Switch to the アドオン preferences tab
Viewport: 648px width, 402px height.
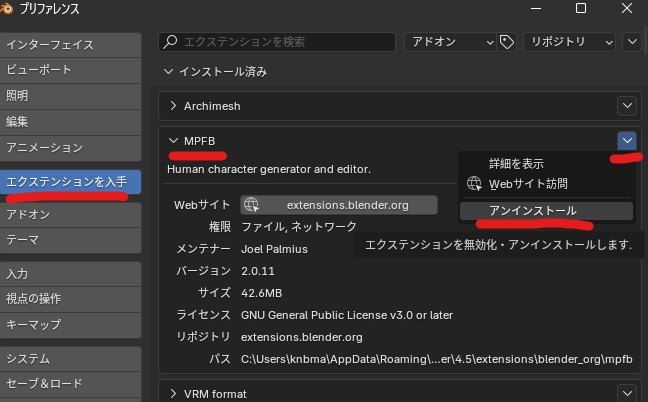[x=70, y=215]
